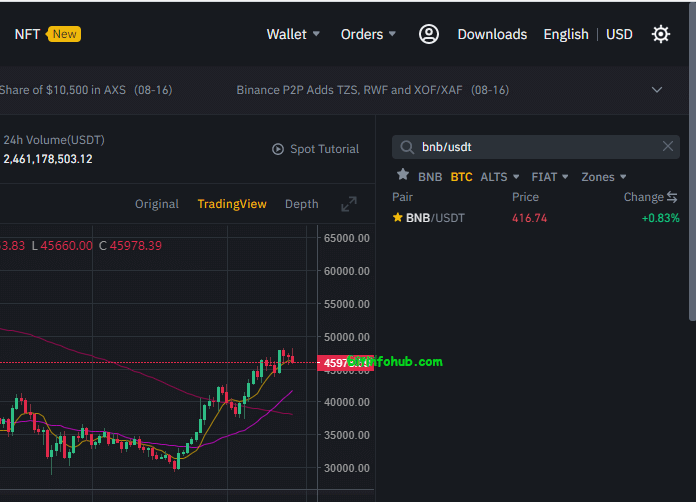The height and width of the screenshot is (502, 696).
Task: Show favorite pairs via star filter
Action: click(403, 175)
